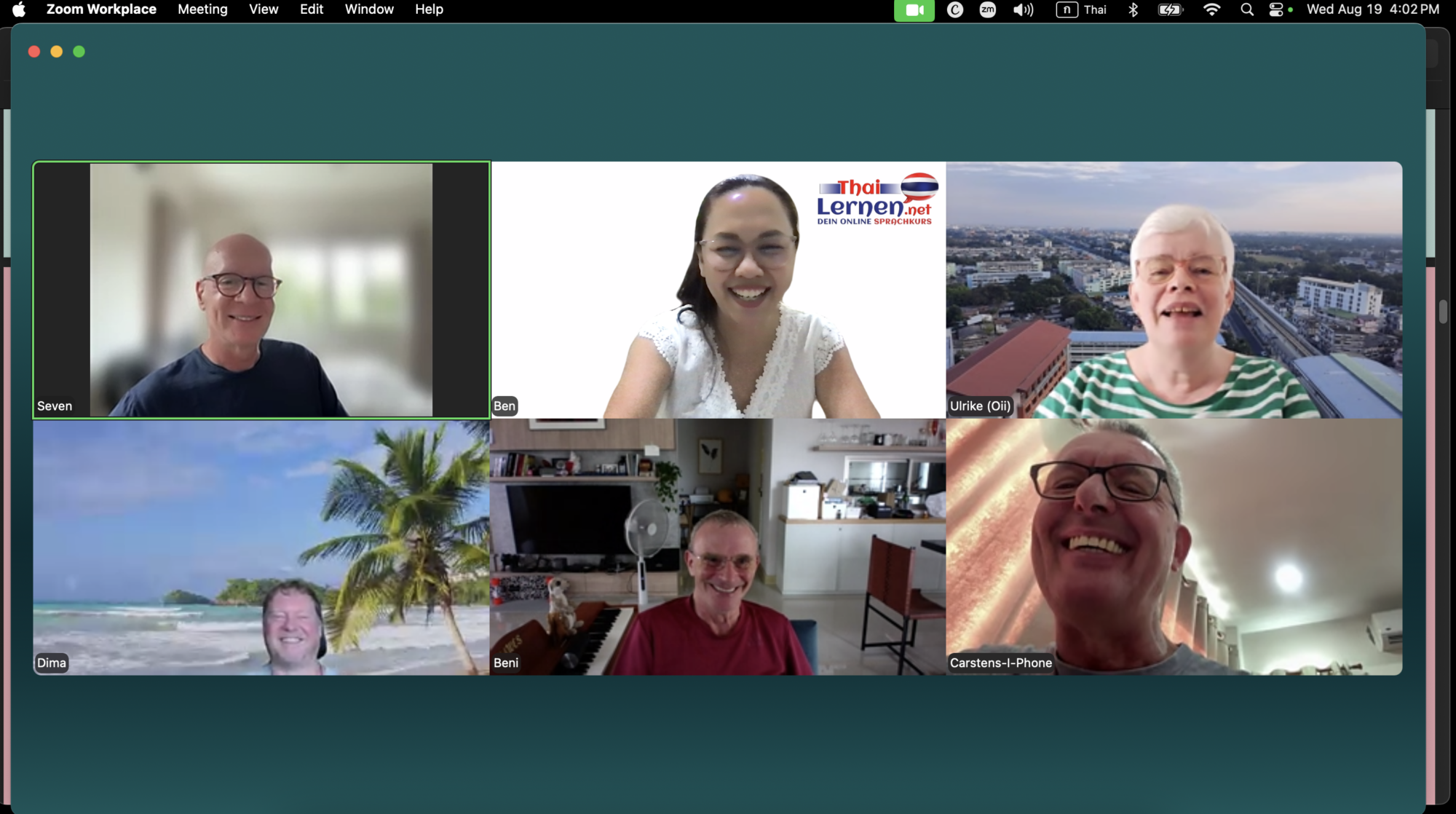The width and height of the screenshot is (1456, 814).
Task: Open the volume control in menu bar
Action: [1023, 9]
